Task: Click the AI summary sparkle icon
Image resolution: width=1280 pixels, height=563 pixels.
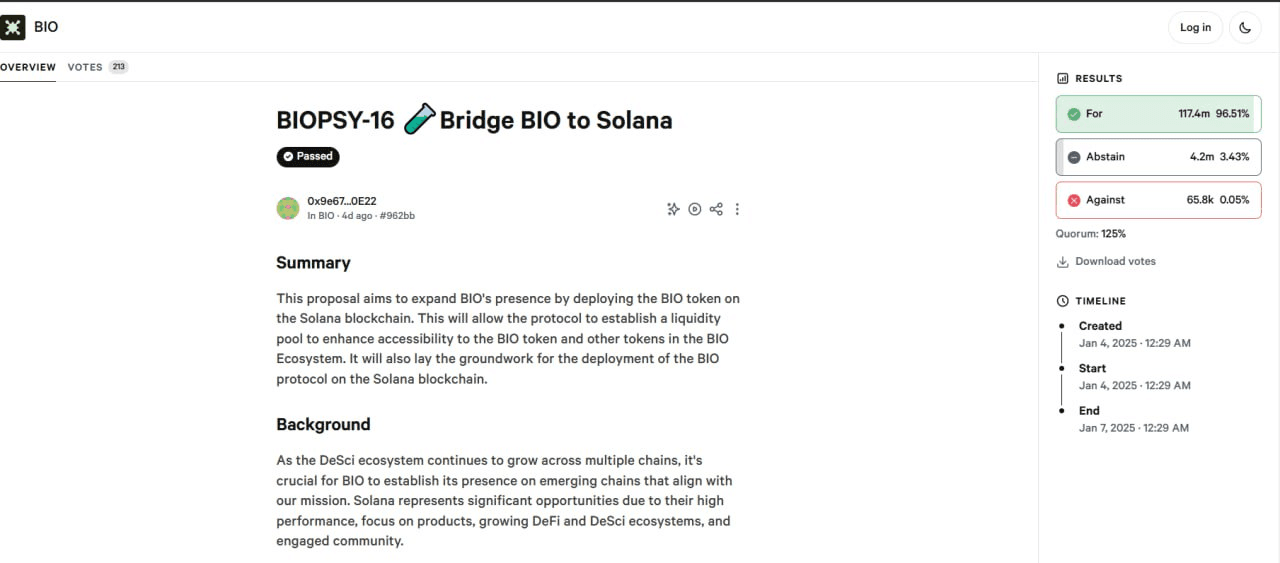Action: pos(673,209)
